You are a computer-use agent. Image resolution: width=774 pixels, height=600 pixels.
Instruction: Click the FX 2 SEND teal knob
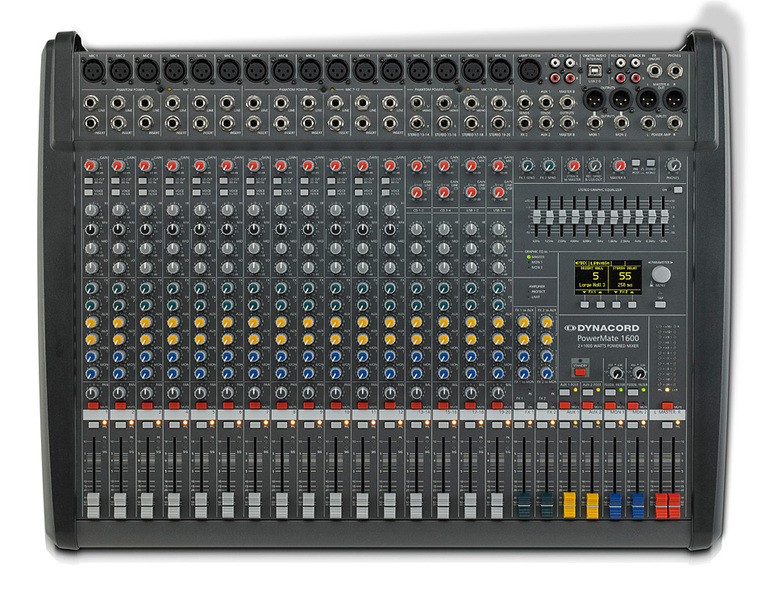(x=548, y=166)
